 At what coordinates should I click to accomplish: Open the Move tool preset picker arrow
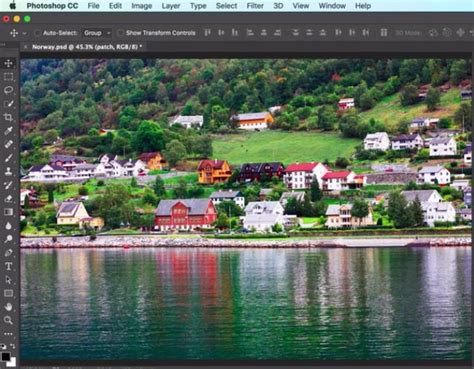click(x=24, y=33)
